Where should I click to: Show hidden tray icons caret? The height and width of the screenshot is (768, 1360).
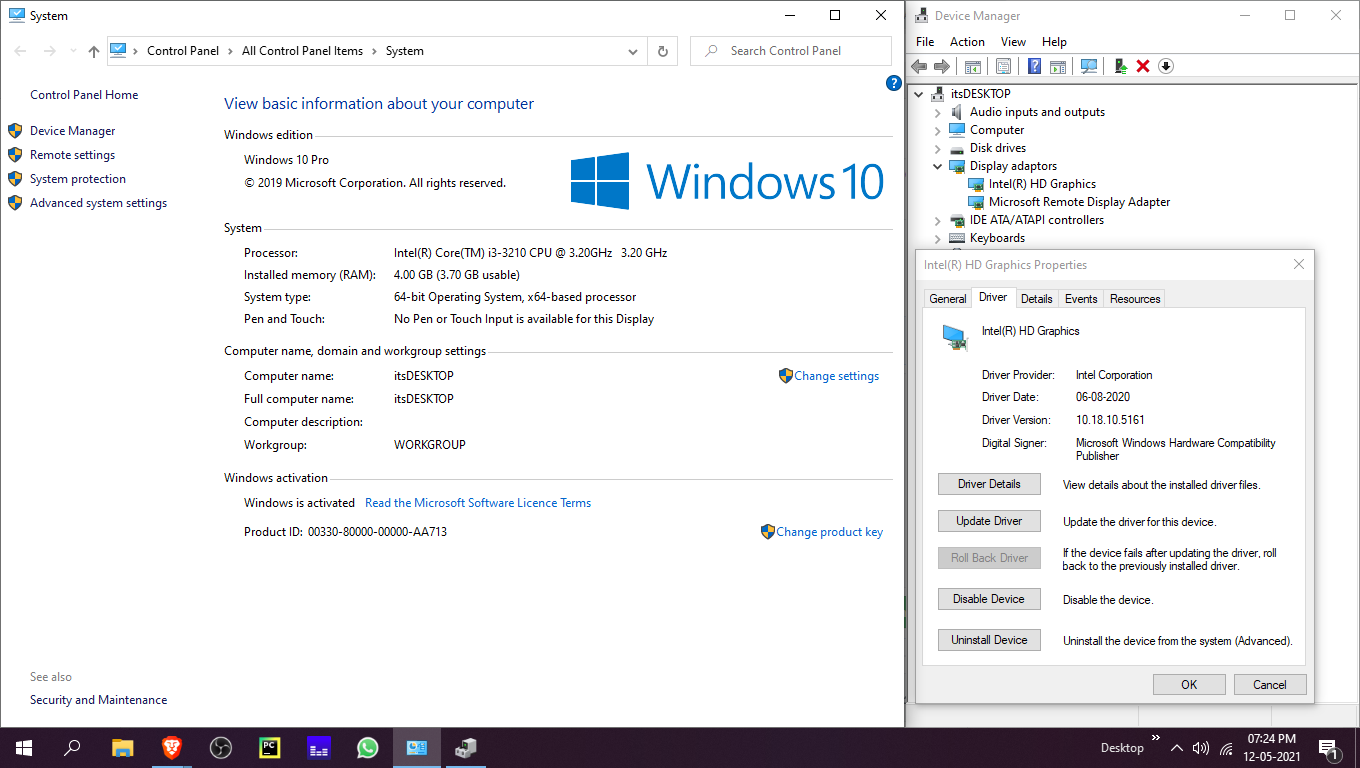[x=1176, y=748]
